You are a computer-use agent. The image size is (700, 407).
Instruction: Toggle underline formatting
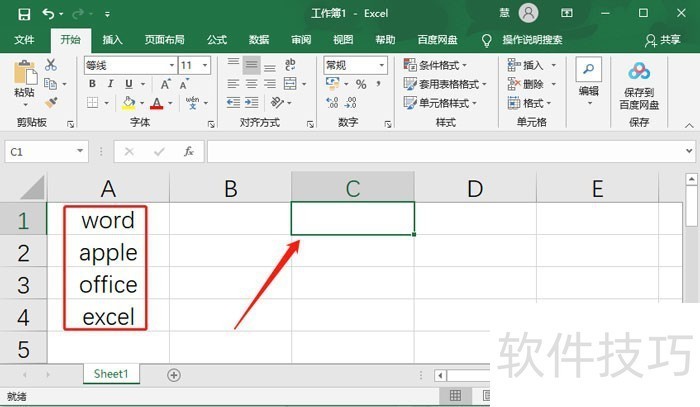[129, 83]
